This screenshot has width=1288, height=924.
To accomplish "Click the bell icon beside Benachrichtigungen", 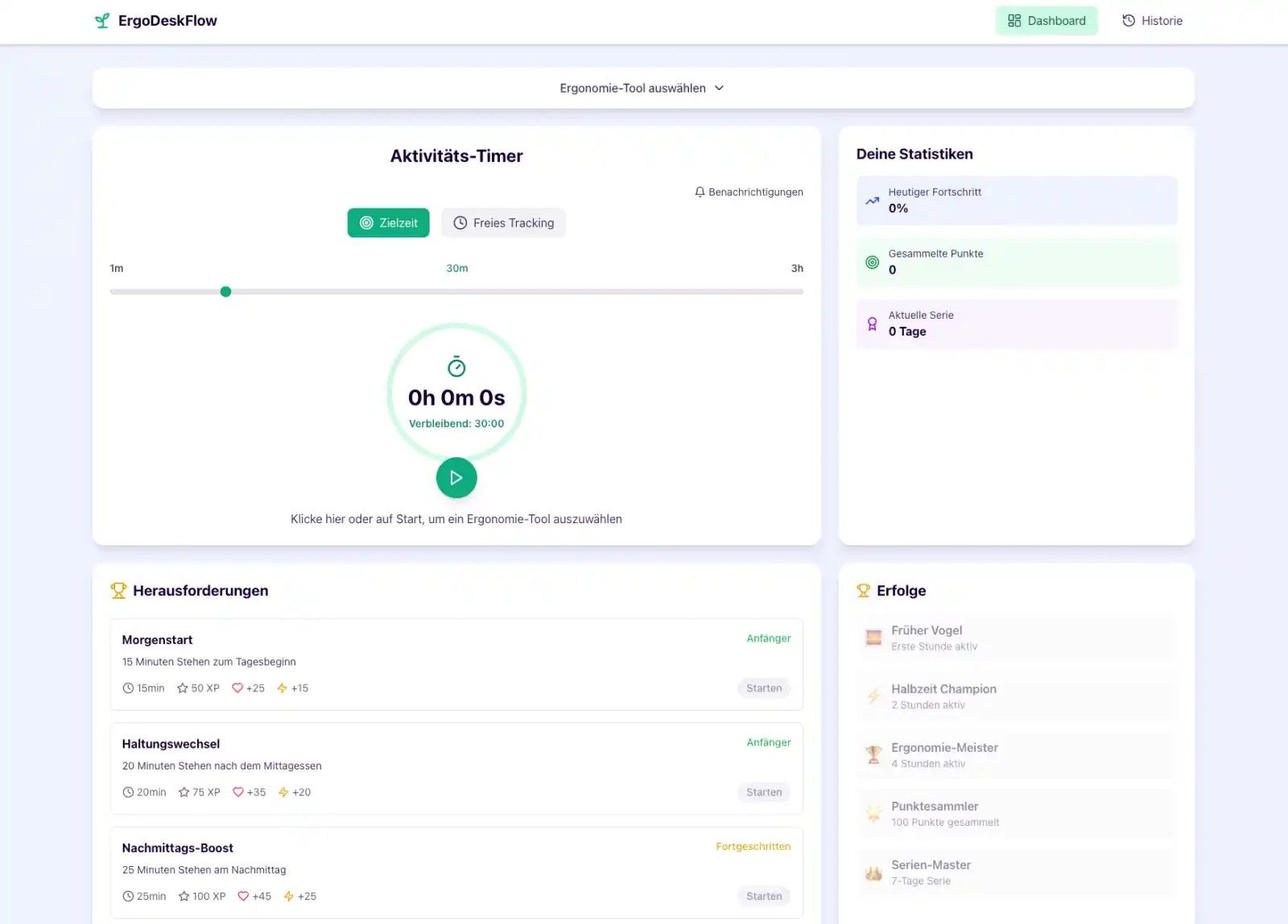I will [700, 192].
